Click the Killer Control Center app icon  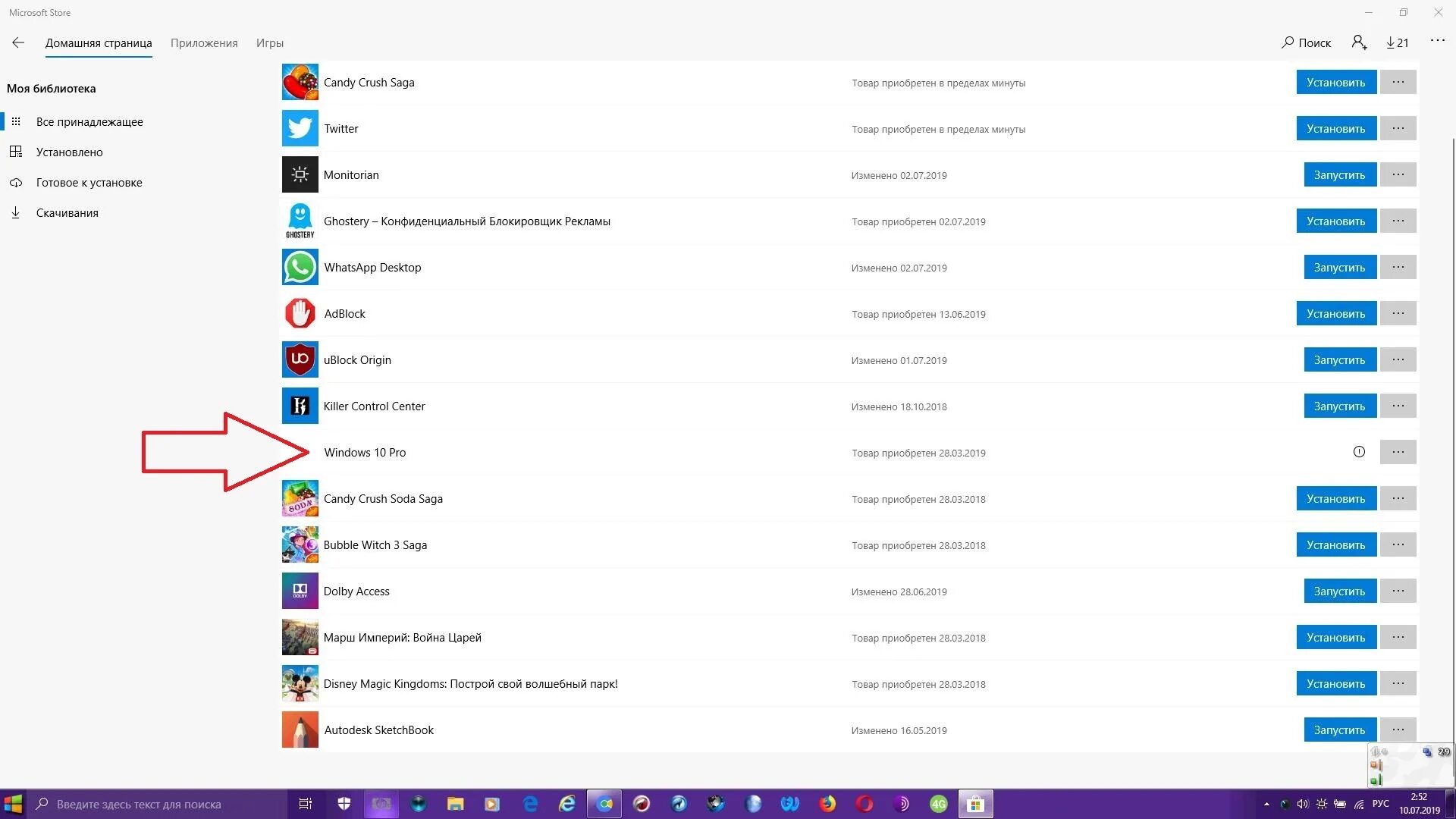pyautogui.click(x=300, y=406)
